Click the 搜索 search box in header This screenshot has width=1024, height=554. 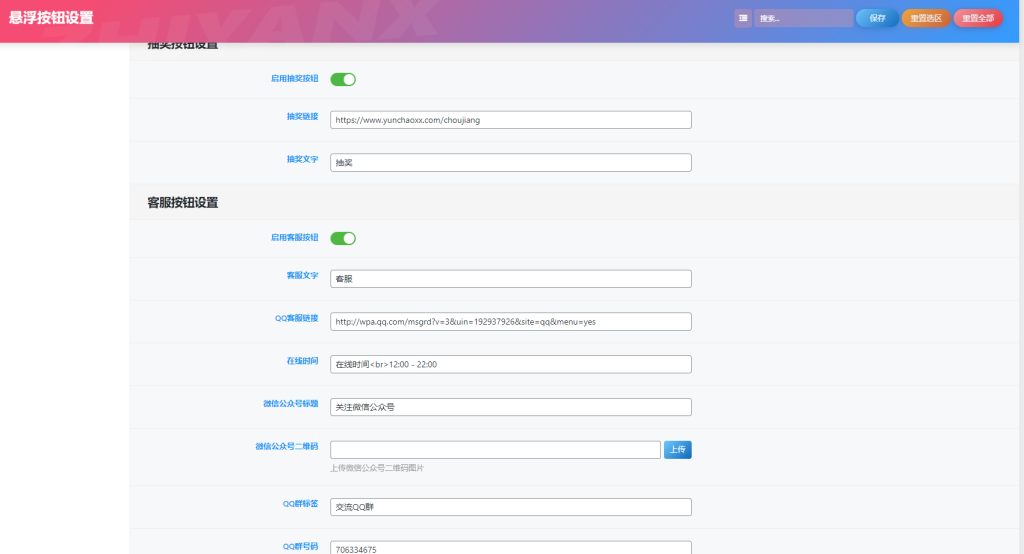[803, 18]
